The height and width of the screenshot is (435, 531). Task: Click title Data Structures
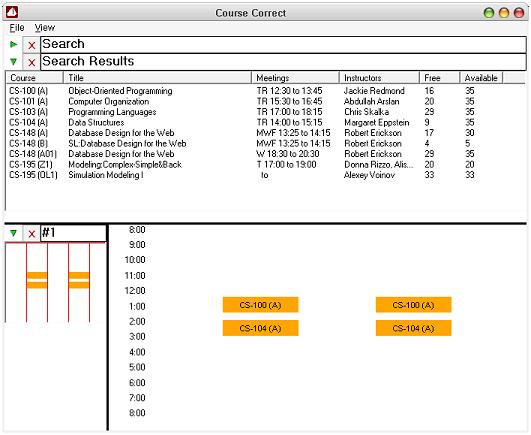96,123
